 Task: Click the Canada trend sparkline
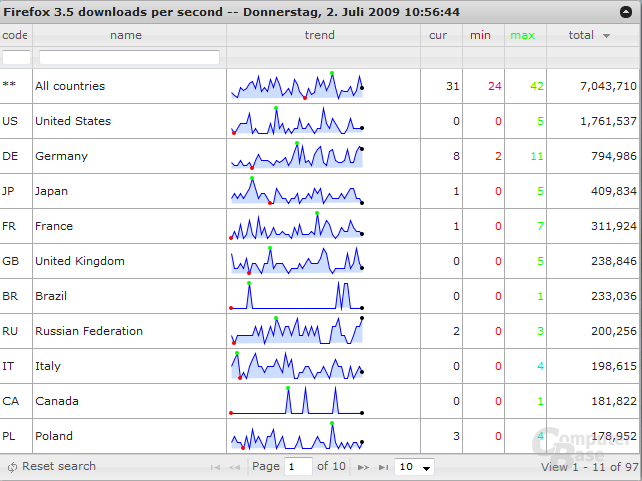(x=296, y=401)
